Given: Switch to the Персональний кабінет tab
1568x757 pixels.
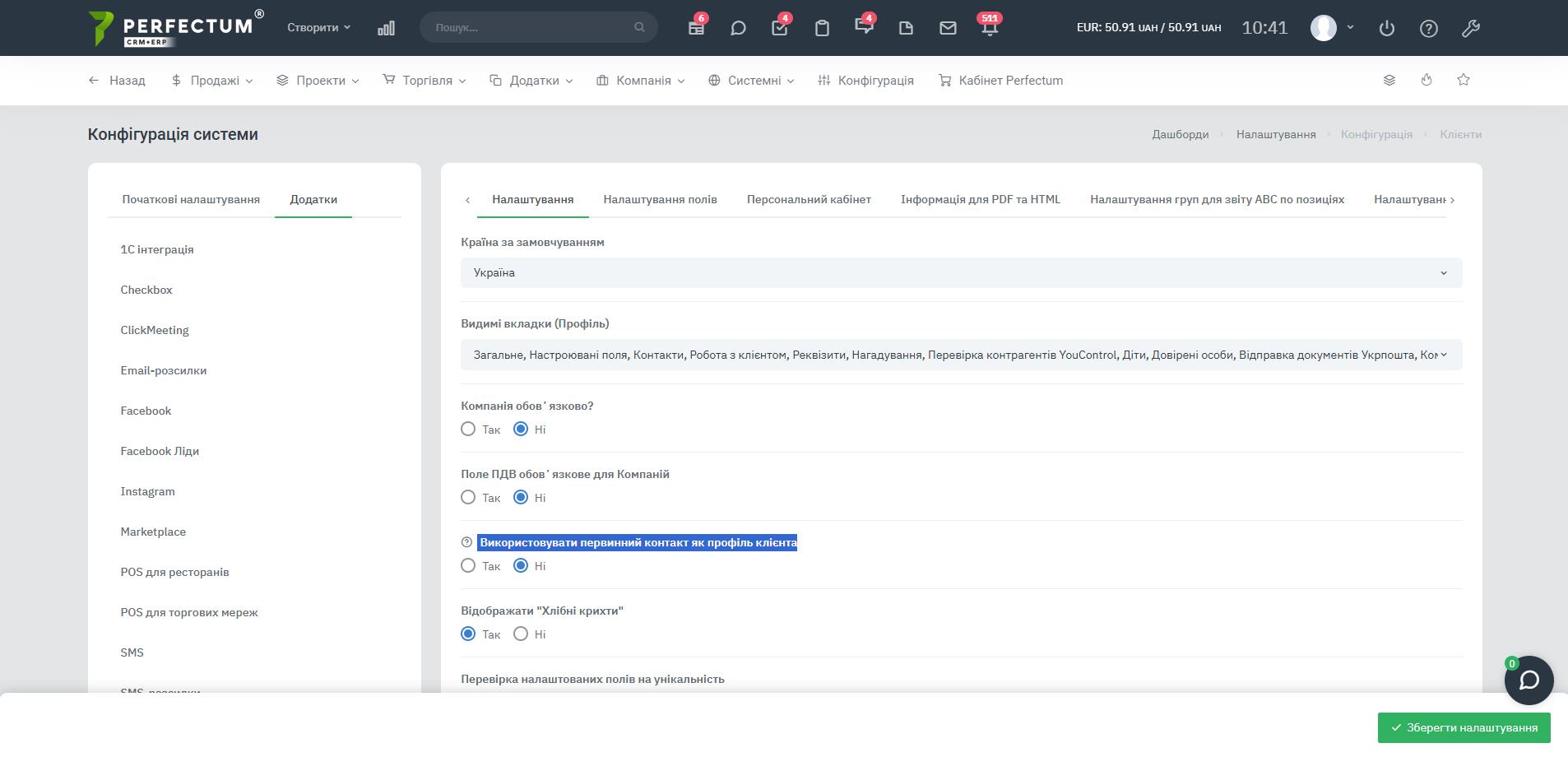Looking at the screenshot, I should point(809,199).
